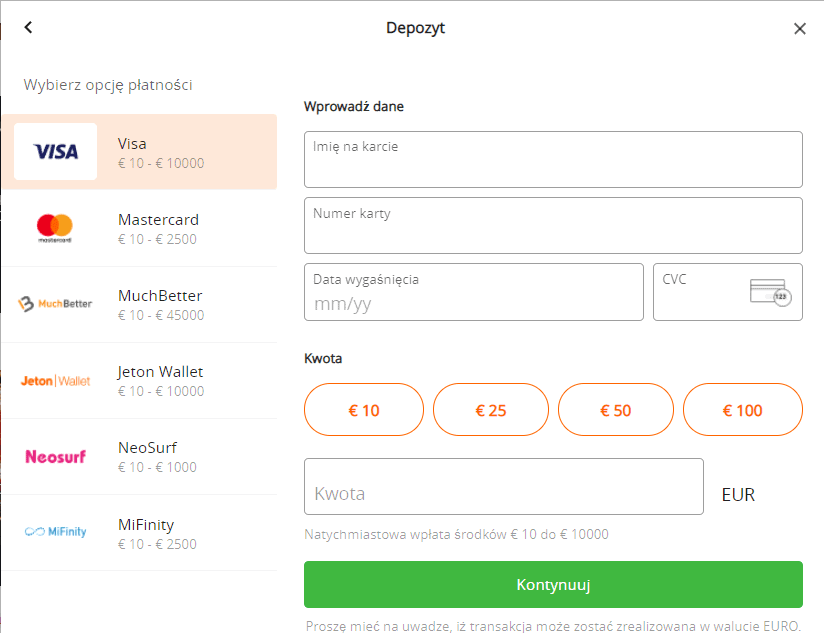
Task: Select the € 25 amount button
Action: tap(491, 410)
